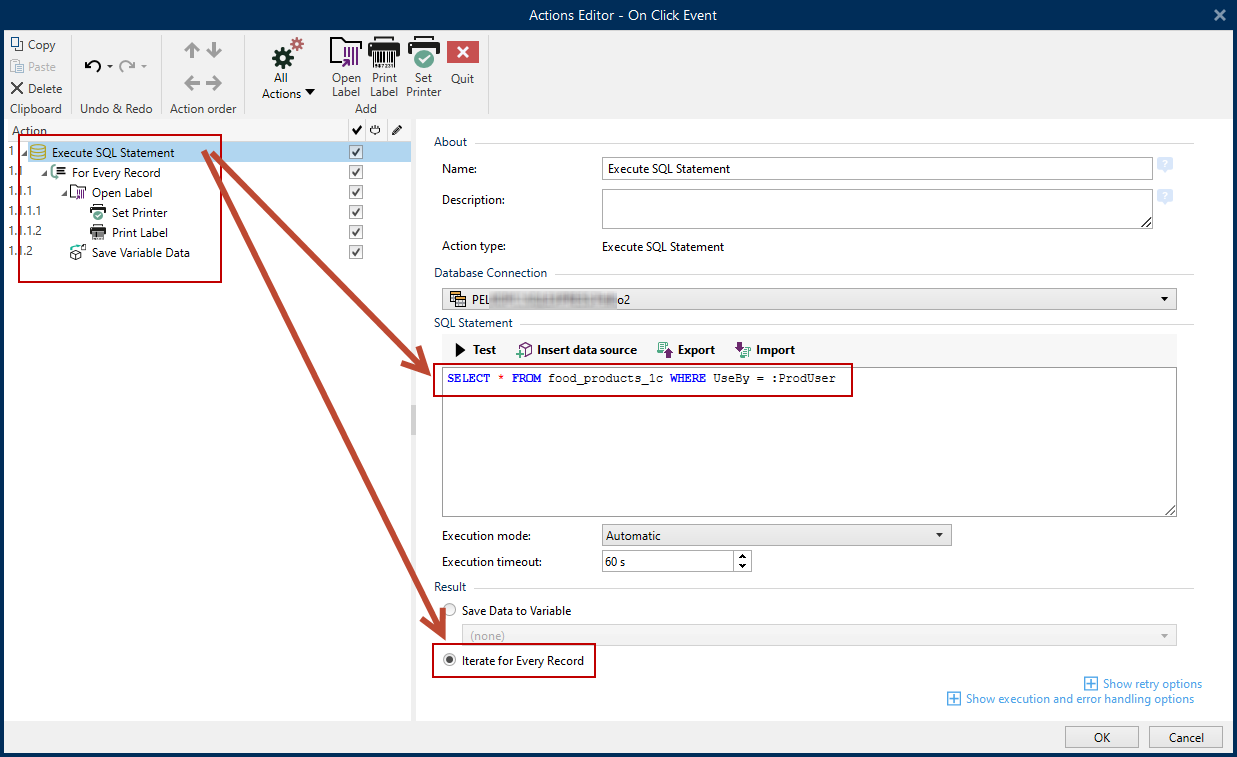Image resolution: width=1237 pixels, height=757 pixels.
Task: Select the Print Label tree item
Action: point(139,233)
